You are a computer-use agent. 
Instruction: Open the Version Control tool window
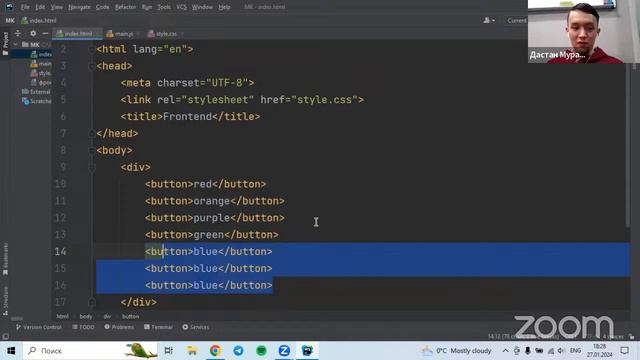tap(39, 327)
